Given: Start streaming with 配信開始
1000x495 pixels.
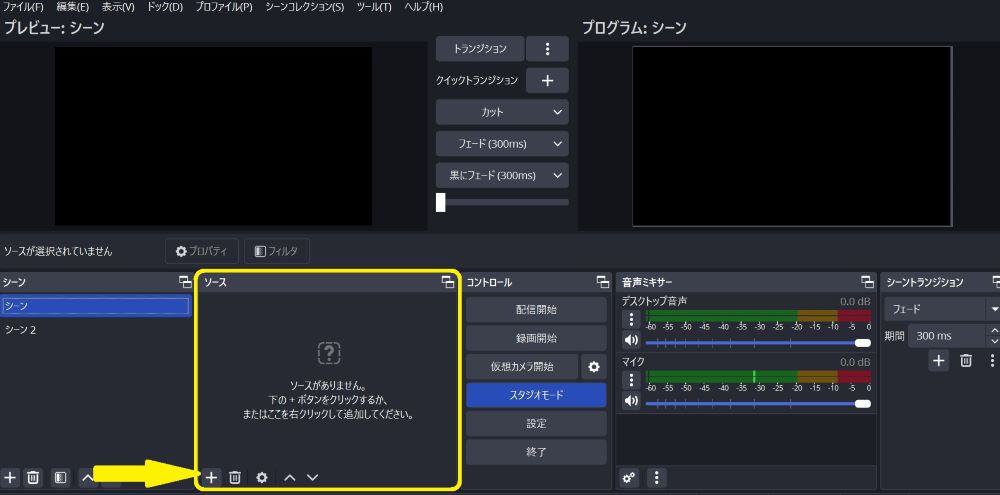Looking at the screenshot, I should point(536,310).
